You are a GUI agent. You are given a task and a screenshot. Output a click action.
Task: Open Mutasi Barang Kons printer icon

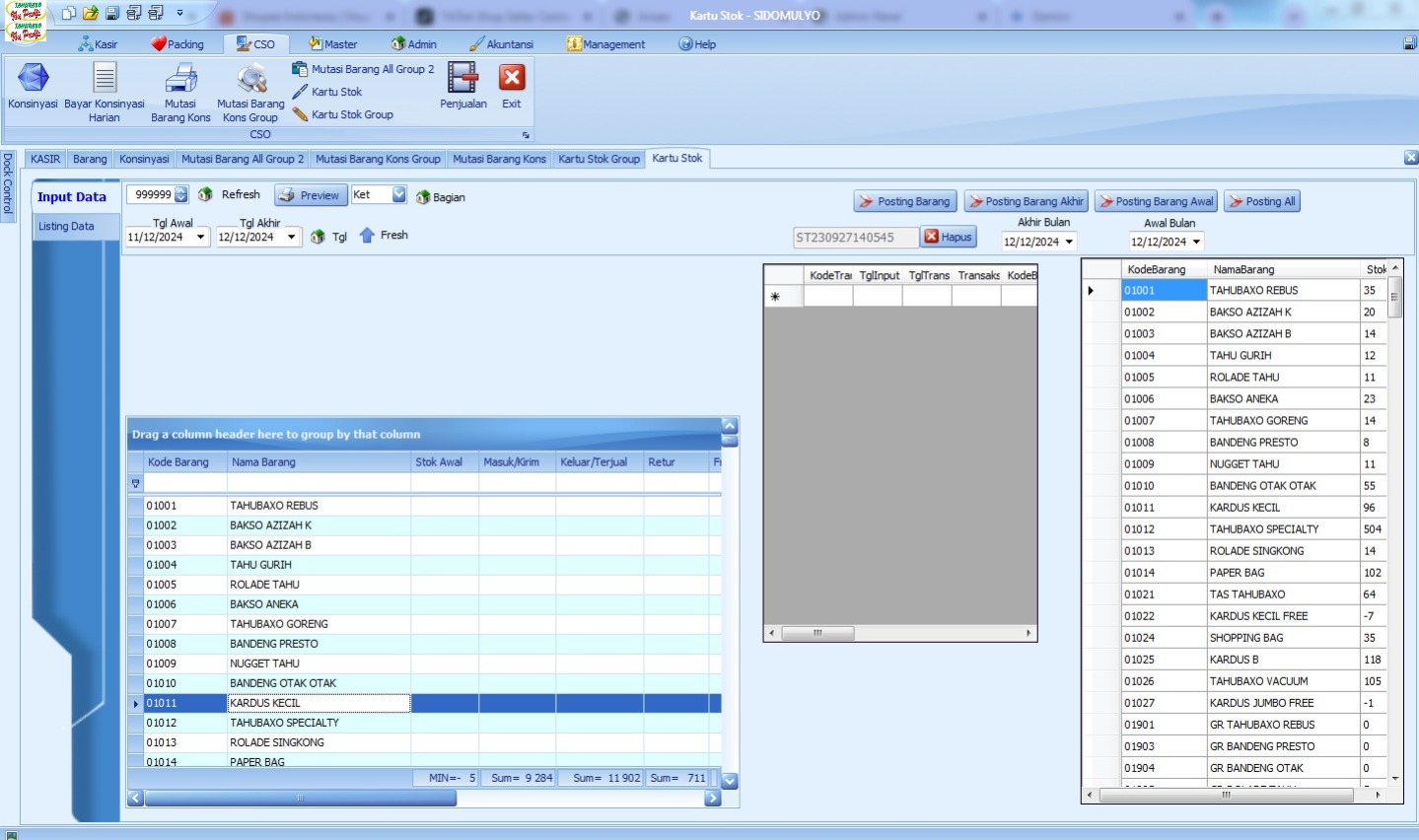click(x=180, y=79)
